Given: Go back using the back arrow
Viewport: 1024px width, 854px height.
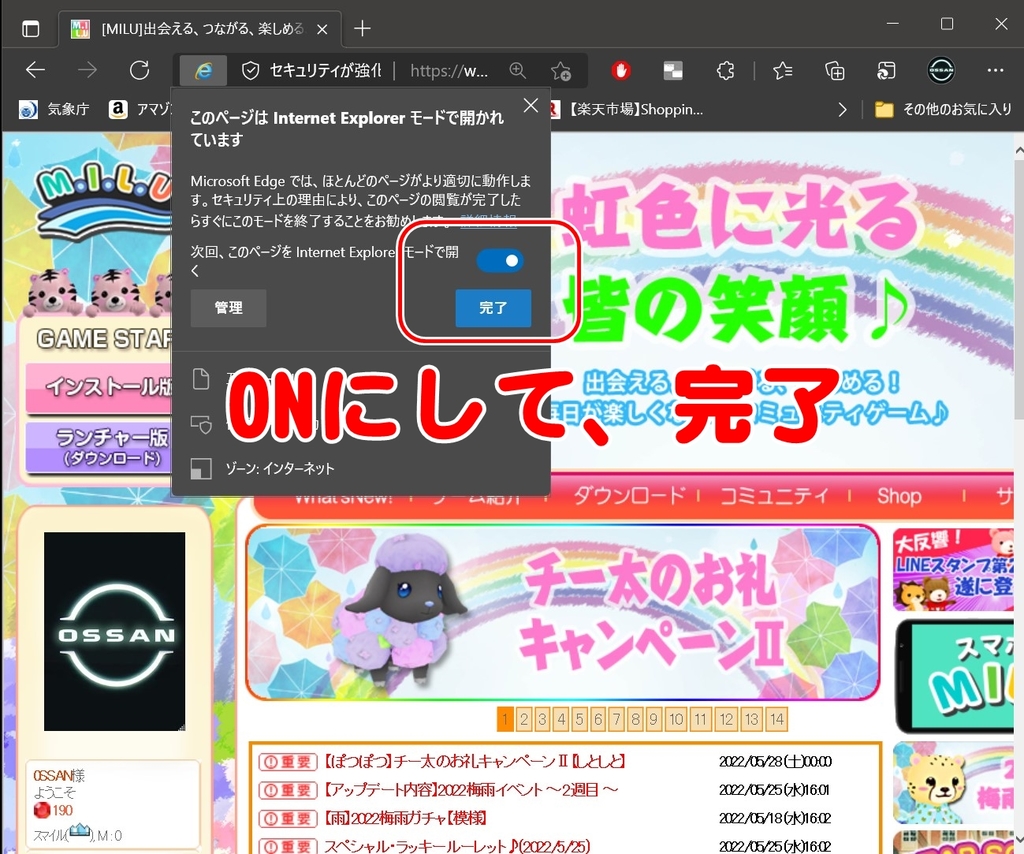Looking at the screenshot, I should pos(36,70).
